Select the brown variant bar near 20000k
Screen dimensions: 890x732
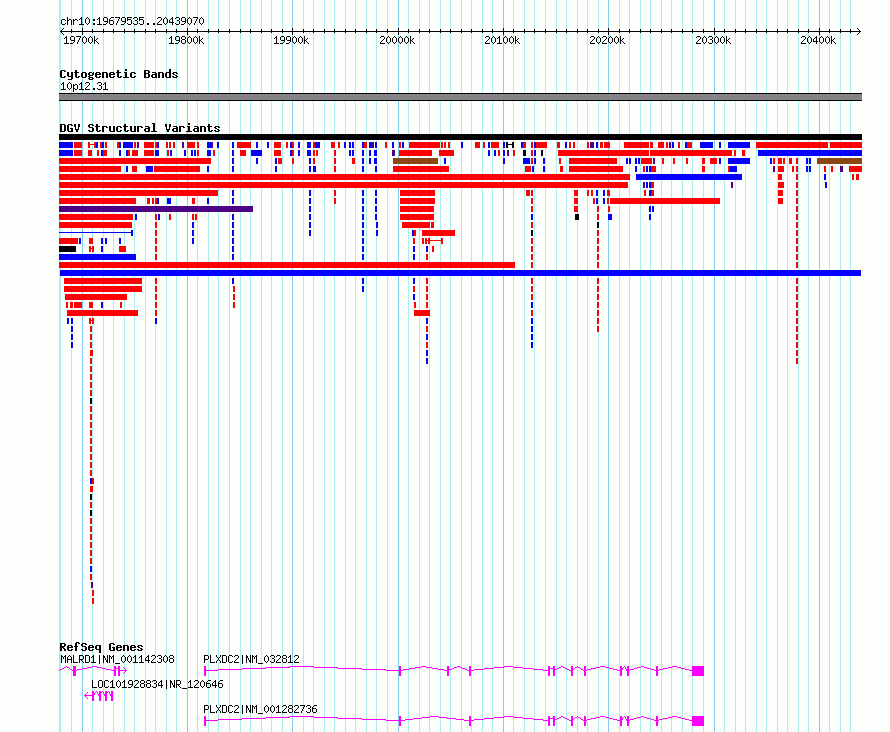(x=415, y=161)
